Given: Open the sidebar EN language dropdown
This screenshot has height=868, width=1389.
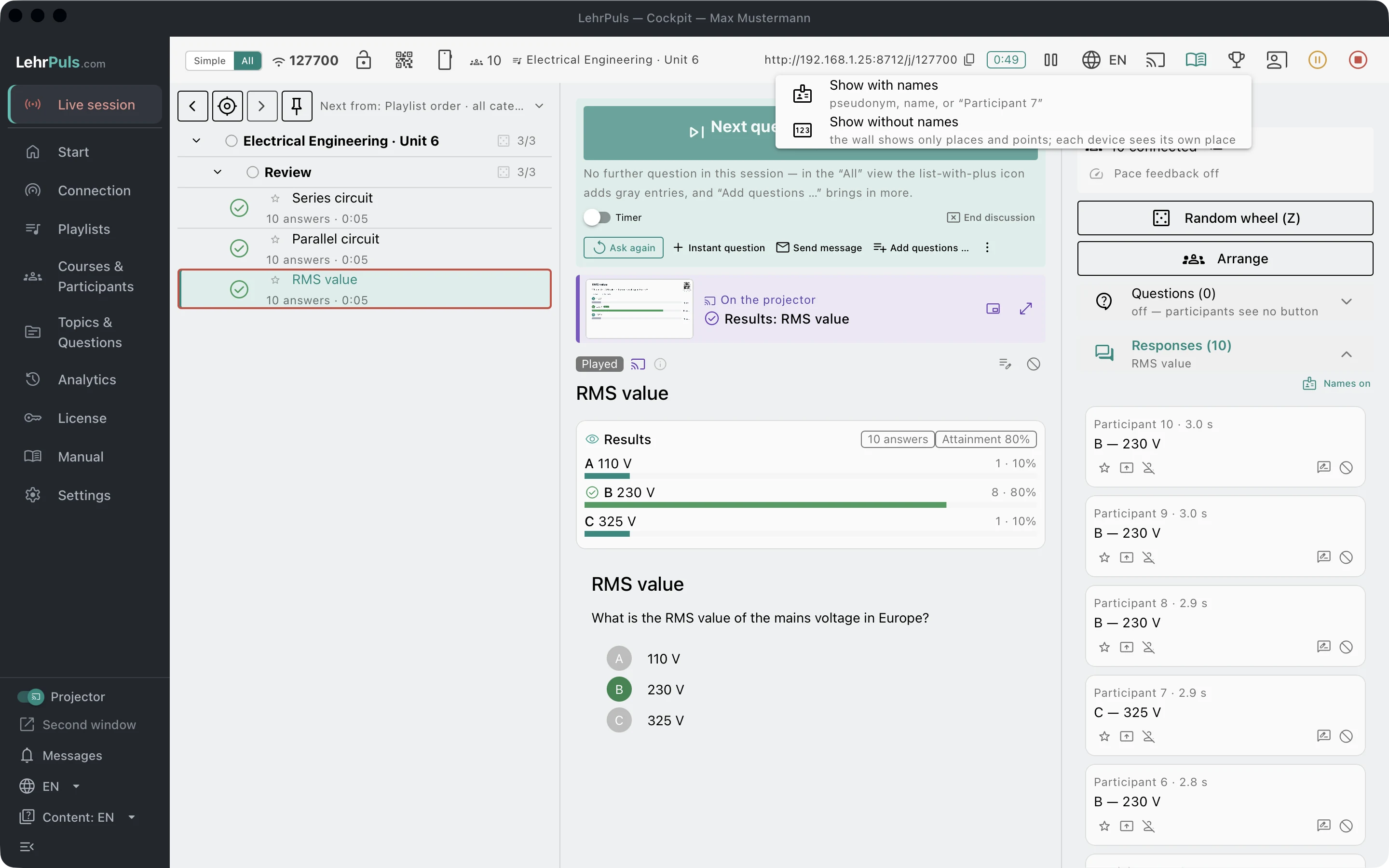Looking at the screenshot, I should [x=50, y=786].
